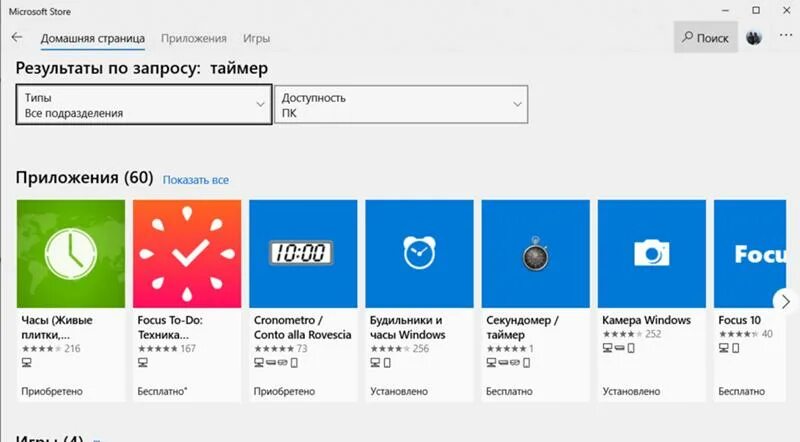This screenshot has width=800, height=442.
Task: Click the Приложения (60) section heading
Action: 84,178
